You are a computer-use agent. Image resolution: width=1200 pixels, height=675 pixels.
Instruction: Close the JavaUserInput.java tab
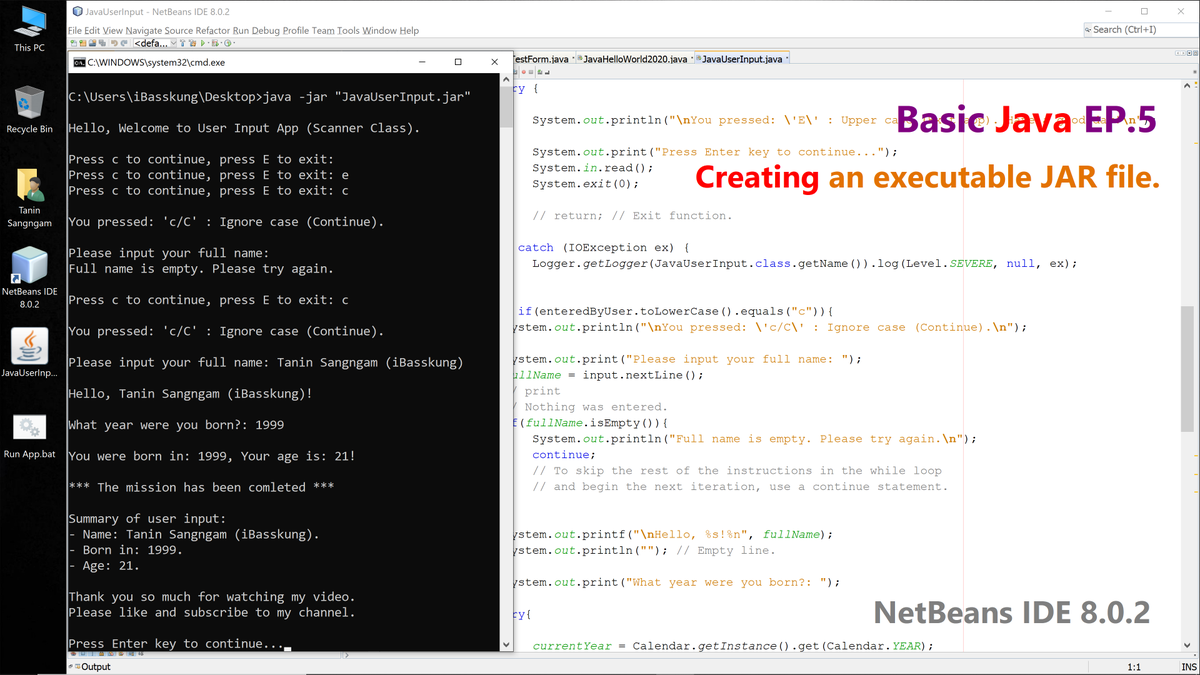pos(788,58)
